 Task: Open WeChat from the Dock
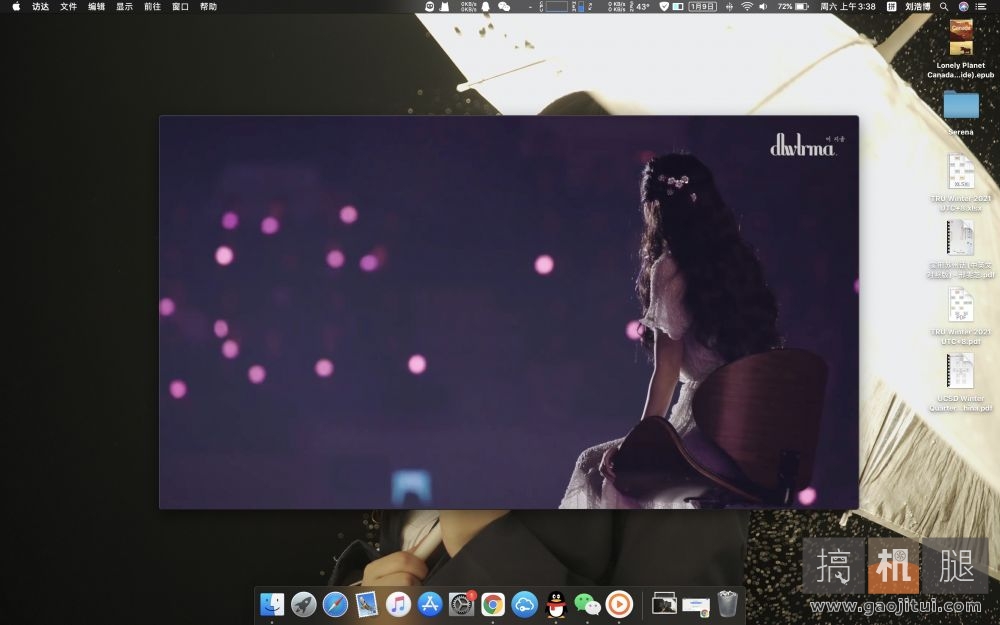point(587,604)
